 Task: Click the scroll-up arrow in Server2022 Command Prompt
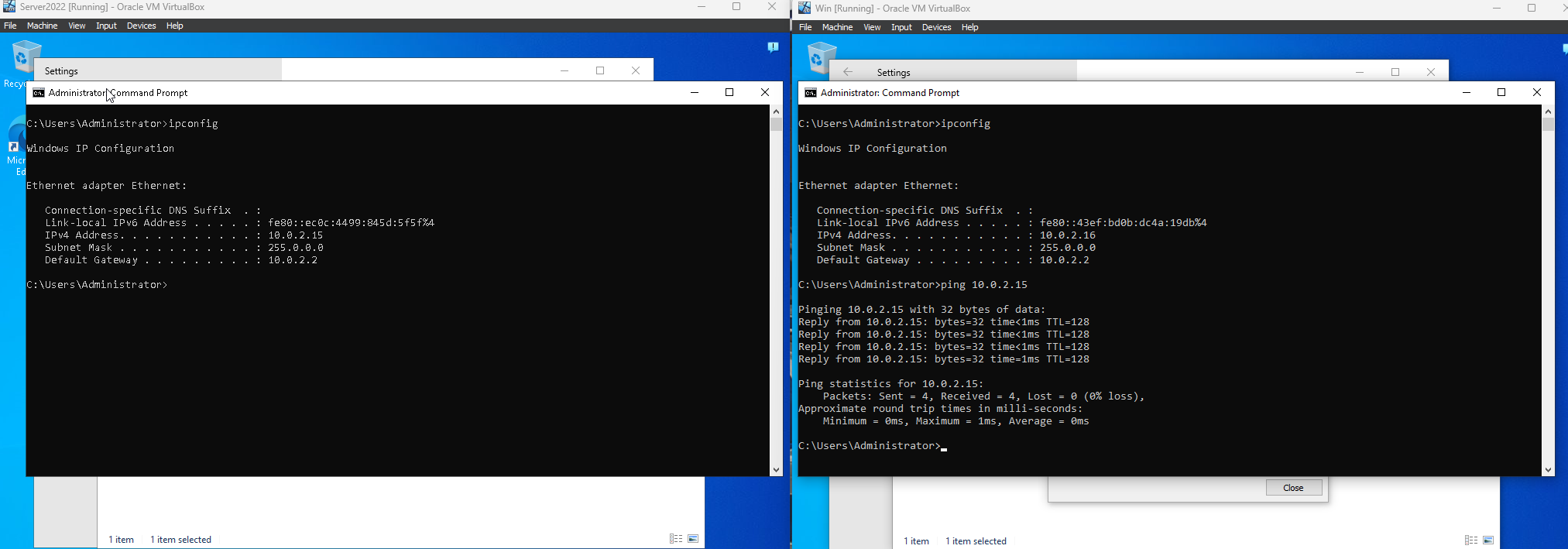(776, 112)
